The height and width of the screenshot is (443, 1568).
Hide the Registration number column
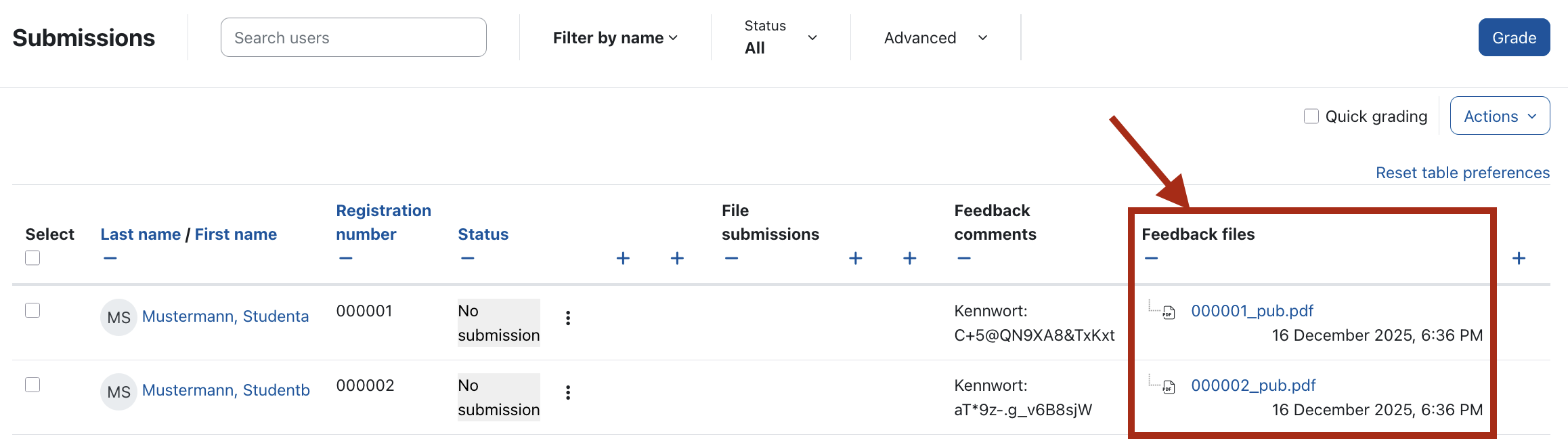(x=346, y=259)
